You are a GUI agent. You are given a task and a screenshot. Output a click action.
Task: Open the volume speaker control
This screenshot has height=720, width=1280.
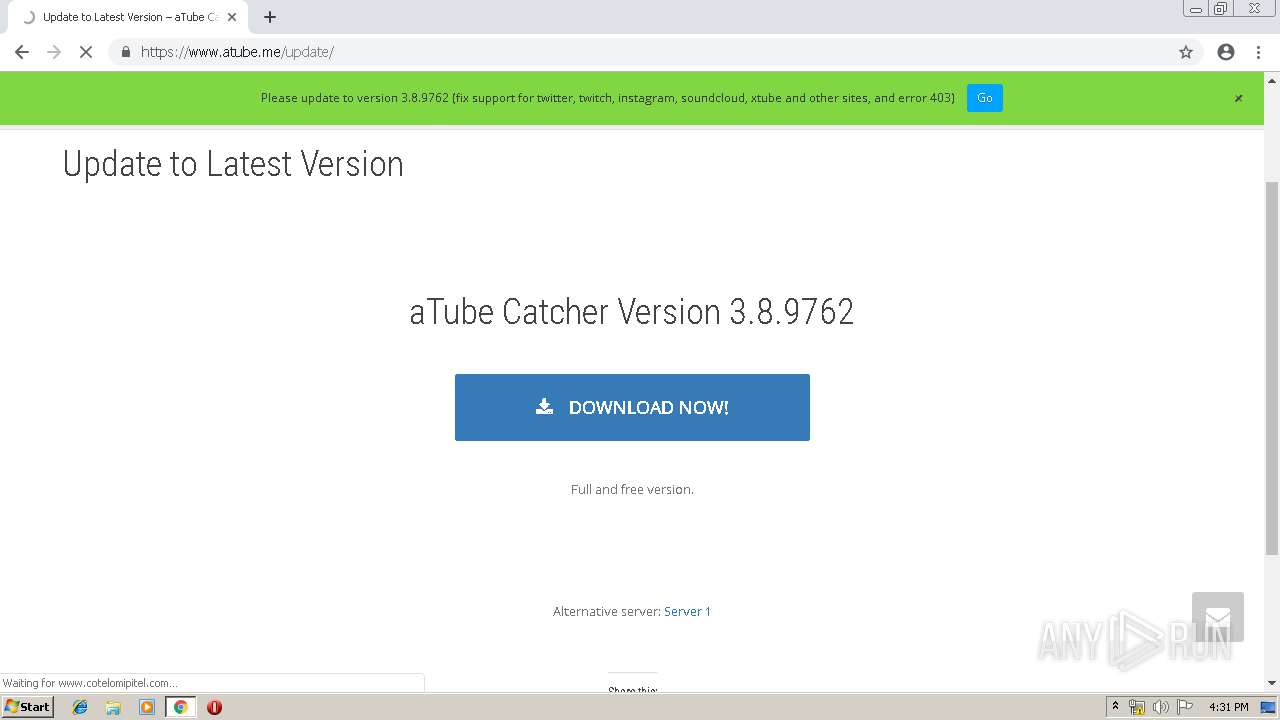click(x=1160, y=707)
